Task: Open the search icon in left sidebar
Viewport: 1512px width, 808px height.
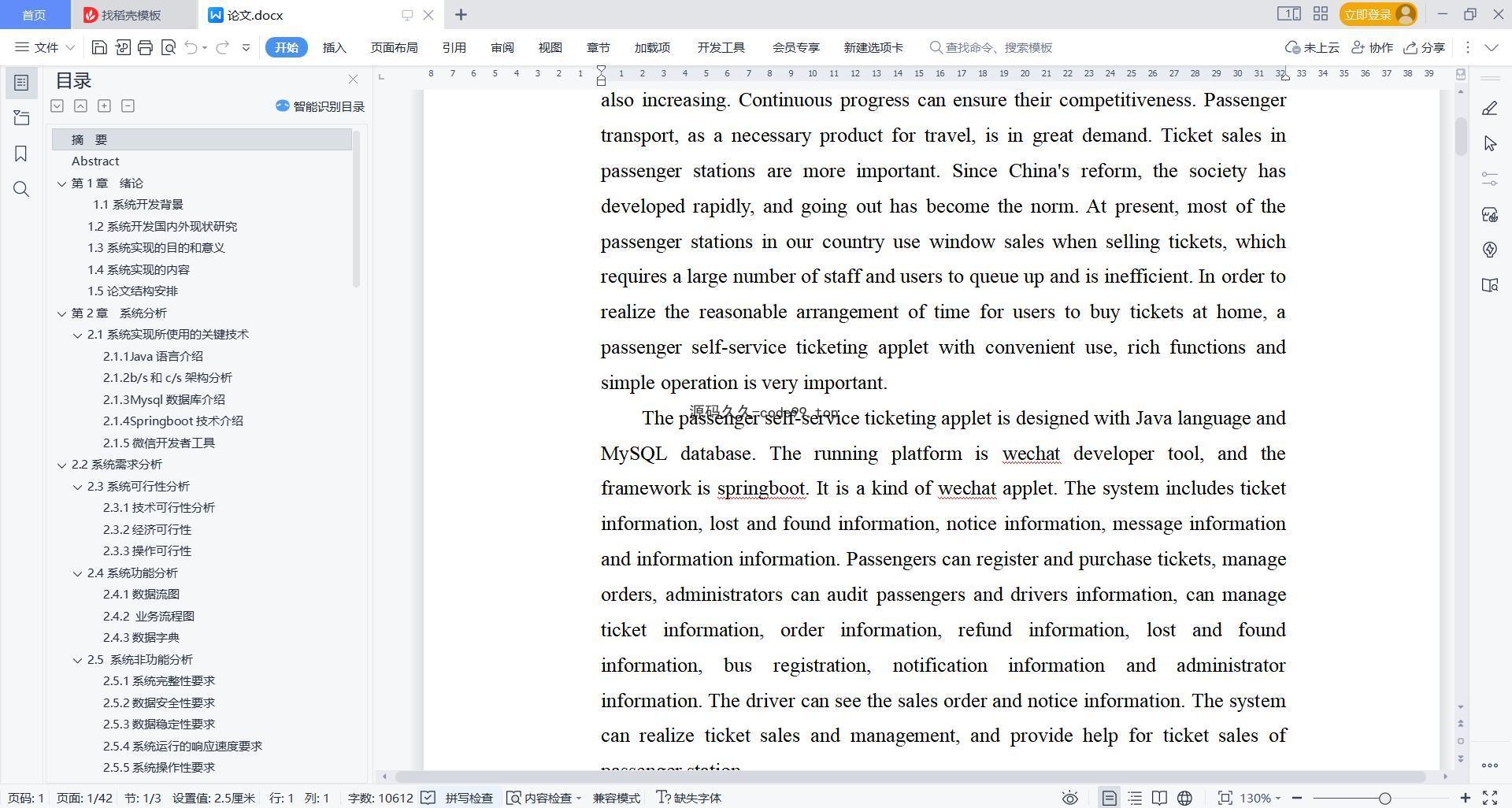Action: pyautogui.click(x=21, y=189)
